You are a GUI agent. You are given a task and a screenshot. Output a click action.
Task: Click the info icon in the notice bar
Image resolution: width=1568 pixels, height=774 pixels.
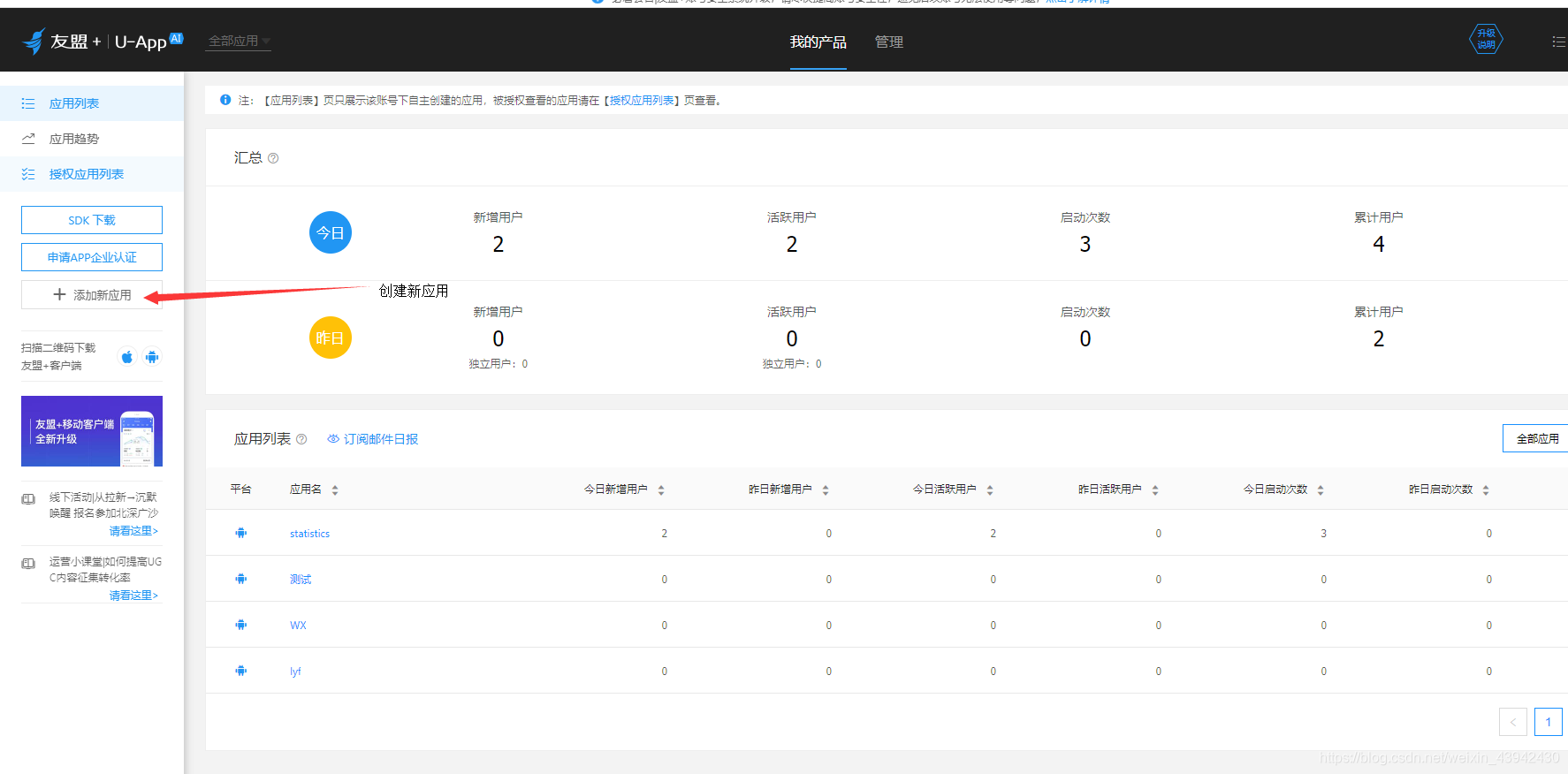click(x=225, y=100)
